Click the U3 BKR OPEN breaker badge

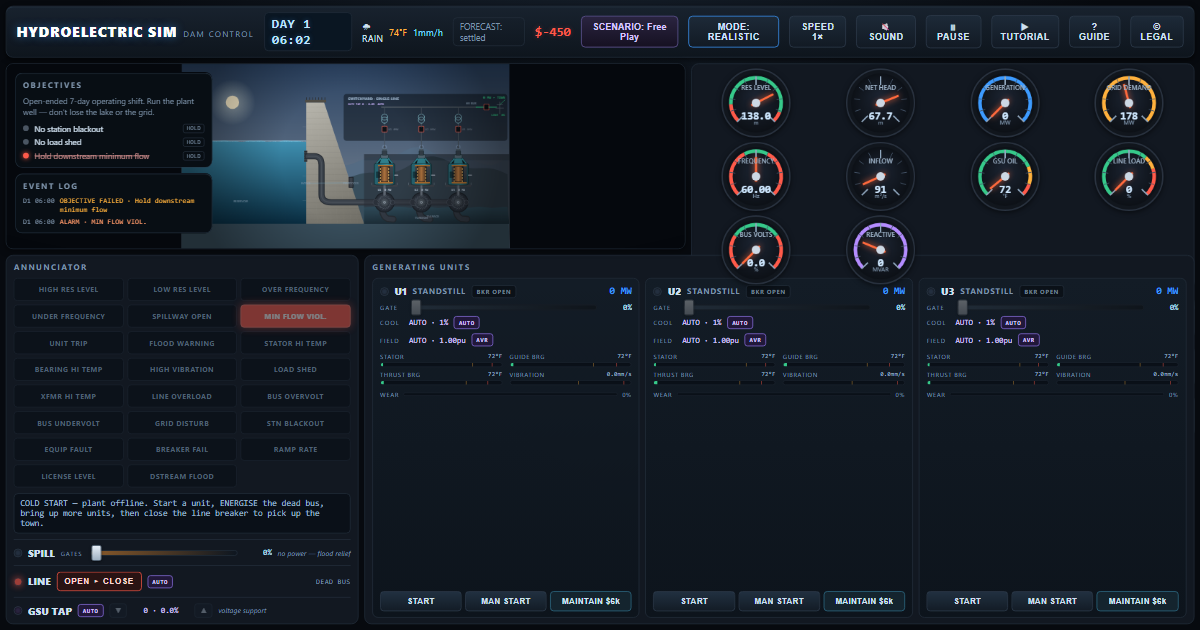tap(1040, 292)
